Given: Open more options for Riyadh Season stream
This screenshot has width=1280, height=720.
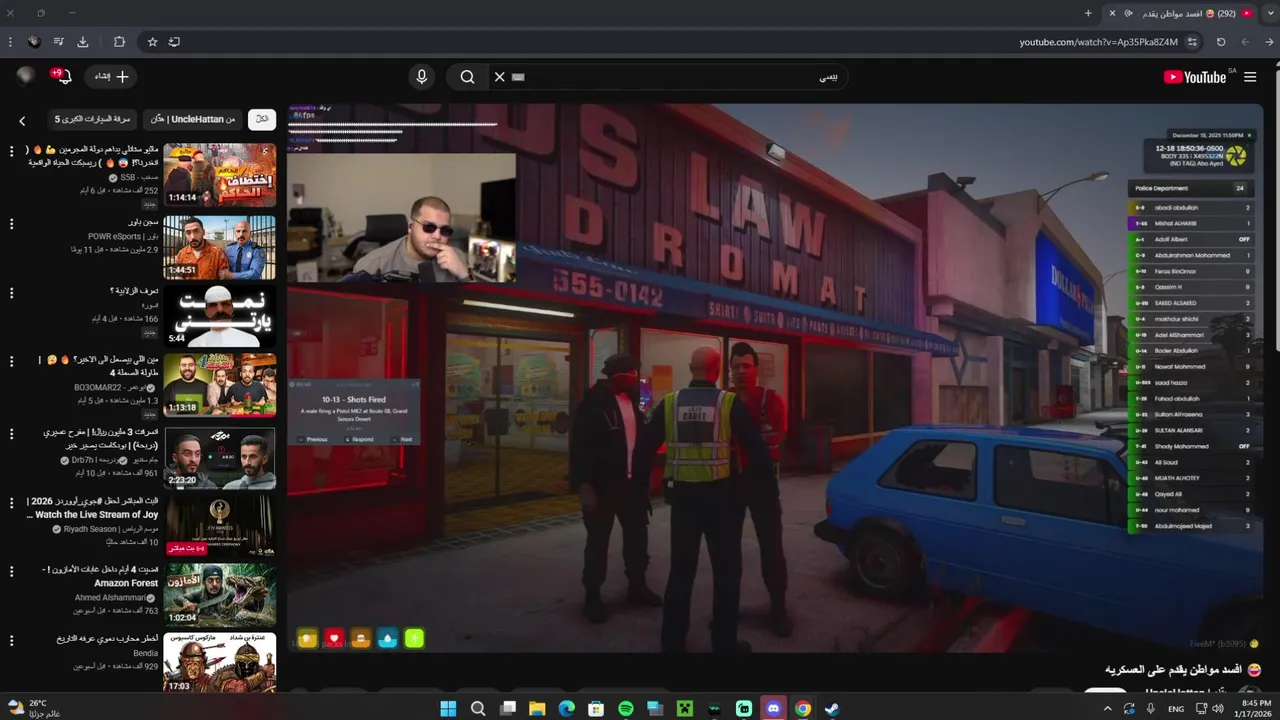Looking at the screenshot, I should (x=12, y=503).
